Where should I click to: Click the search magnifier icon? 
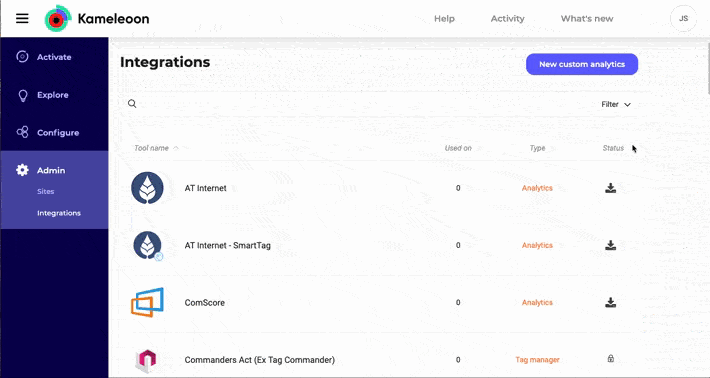(132, 104)
